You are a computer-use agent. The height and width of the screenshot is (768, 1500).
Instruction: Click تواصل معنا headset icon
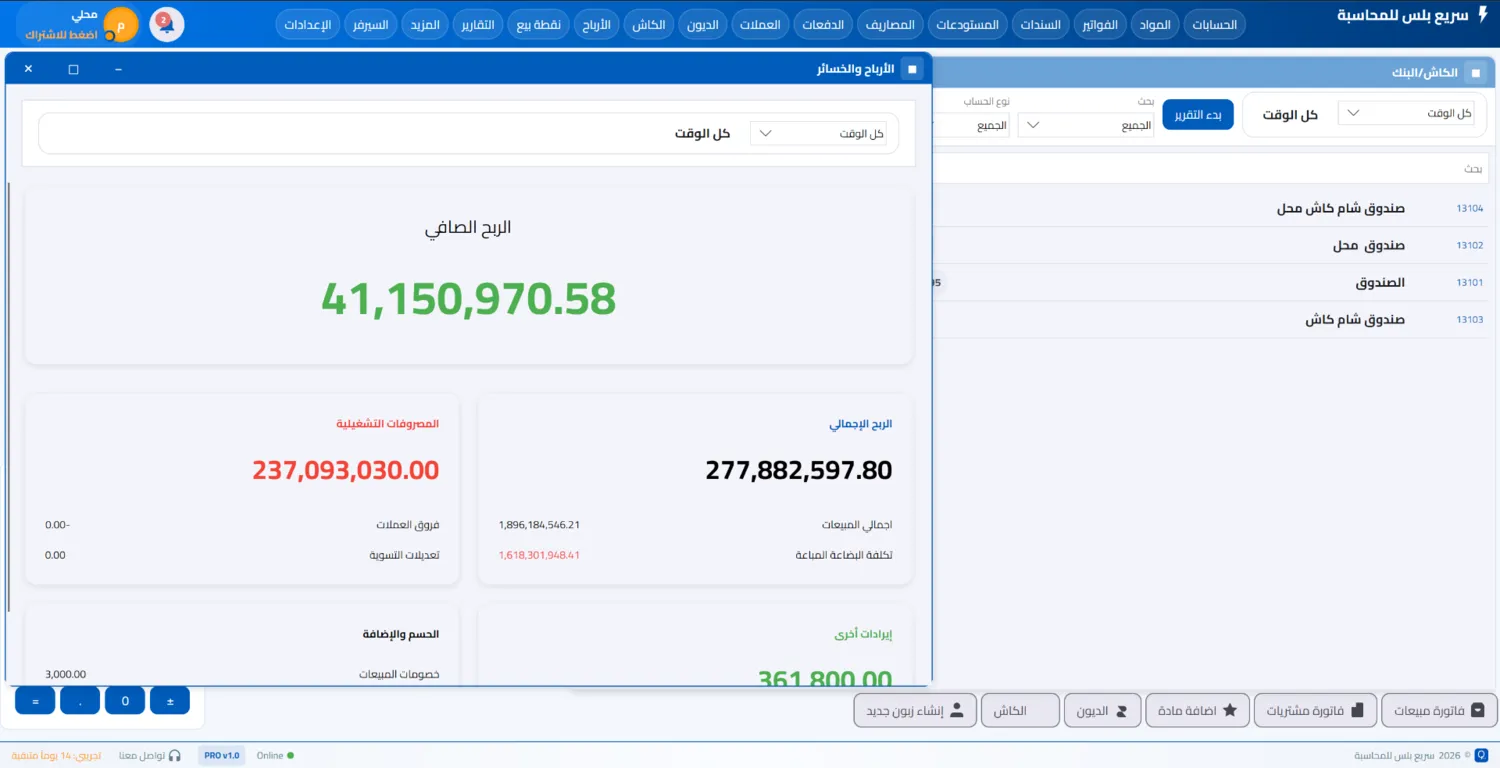coord(175,756)
